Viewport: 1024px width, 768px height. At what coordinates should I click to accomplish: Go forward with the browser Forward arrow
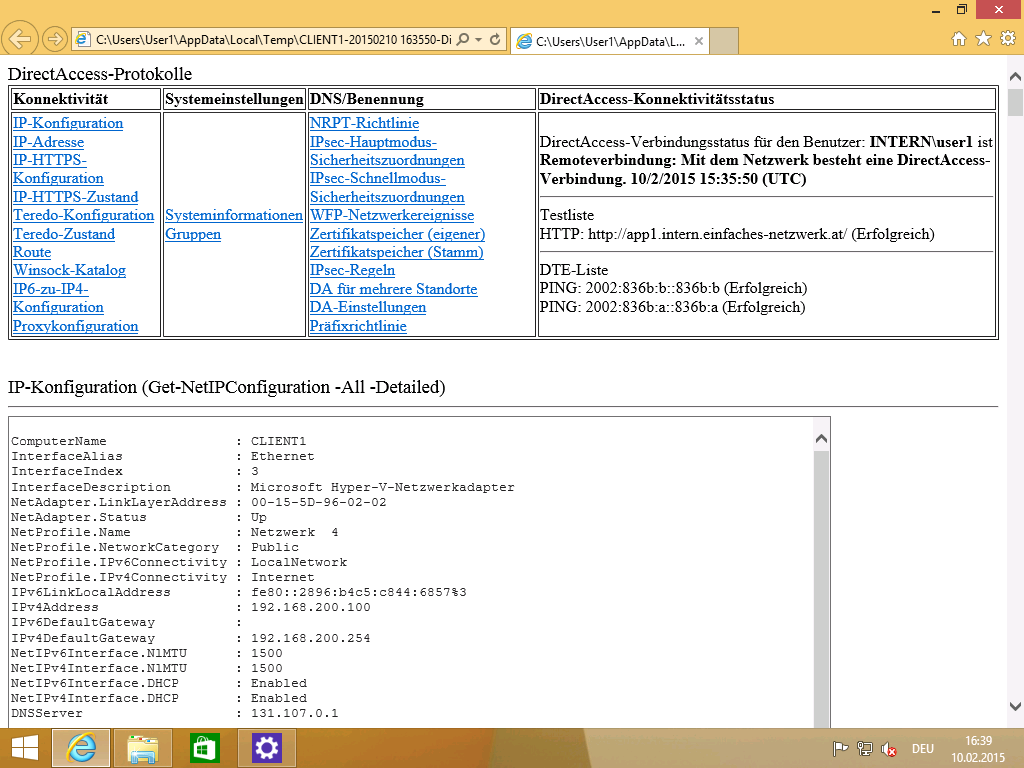coord(55,39)
